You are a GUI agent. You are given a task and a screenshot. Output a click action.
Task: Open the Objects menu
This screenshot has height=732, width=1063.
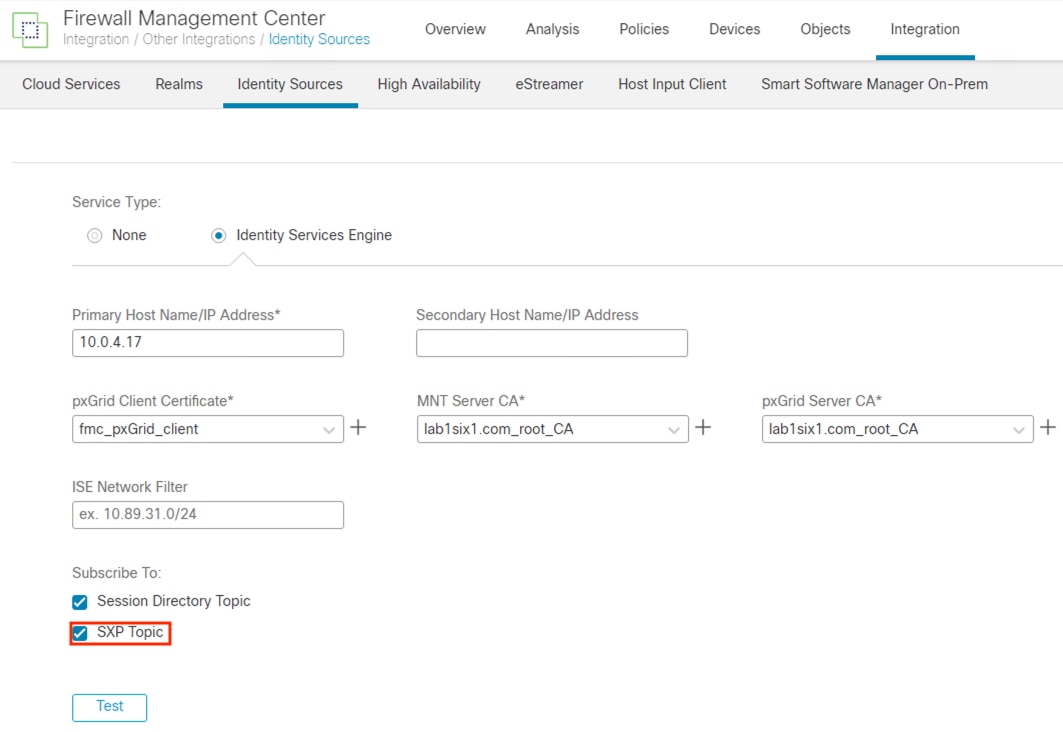825,29
